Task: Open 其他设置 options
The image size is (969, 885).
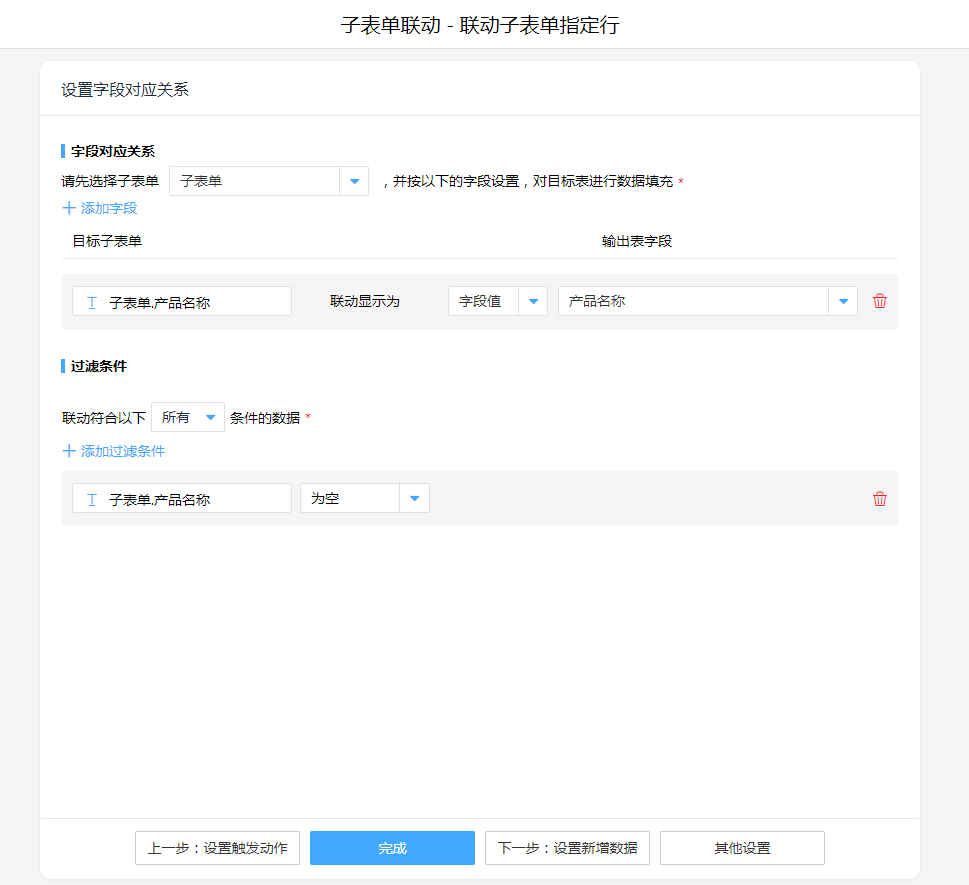Action: point(742,848)
